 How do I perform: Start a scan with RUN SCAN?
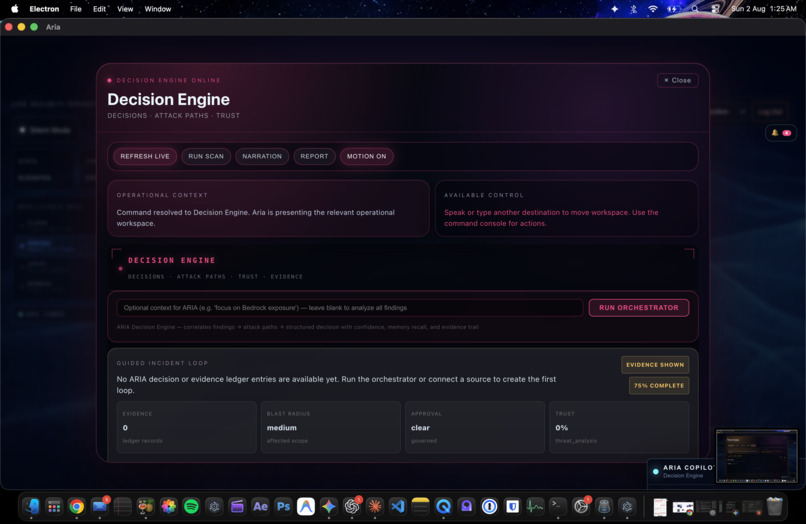pyautogui.click(x=206, y=156)
